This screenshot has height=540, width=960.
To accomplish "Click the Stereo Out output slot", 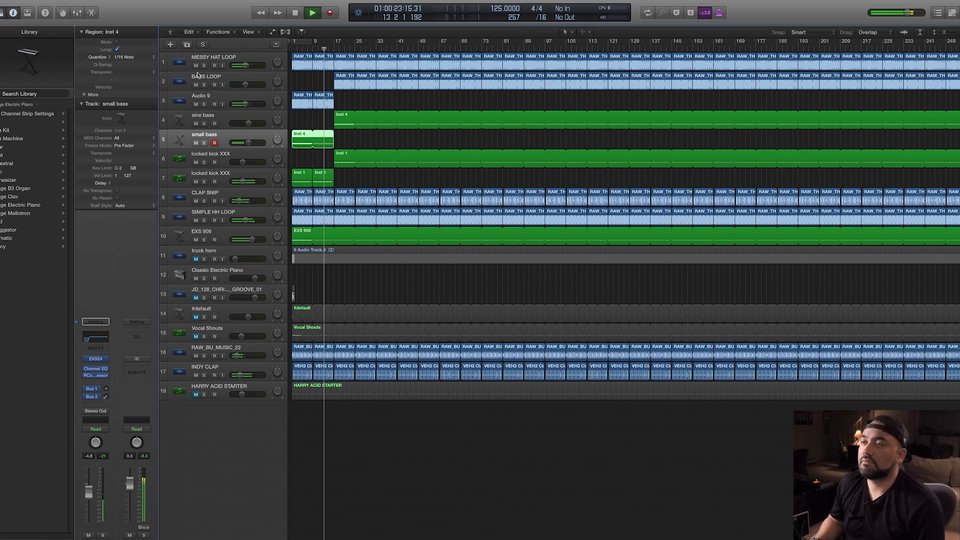I will tap(96, 411).
